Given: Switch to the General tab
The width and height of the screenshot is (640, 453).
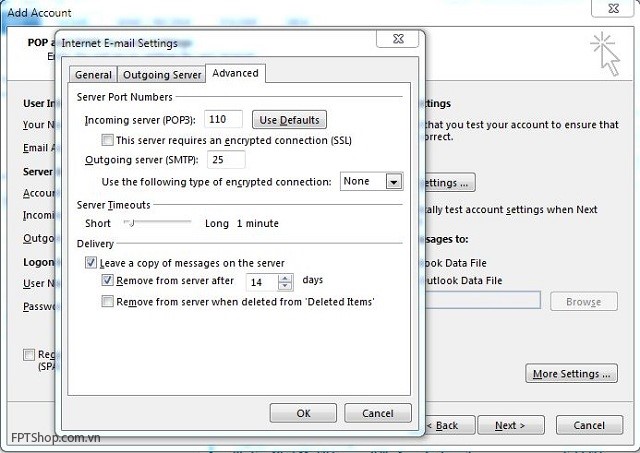Looking at the screenshot, I should tap(93, 75).
